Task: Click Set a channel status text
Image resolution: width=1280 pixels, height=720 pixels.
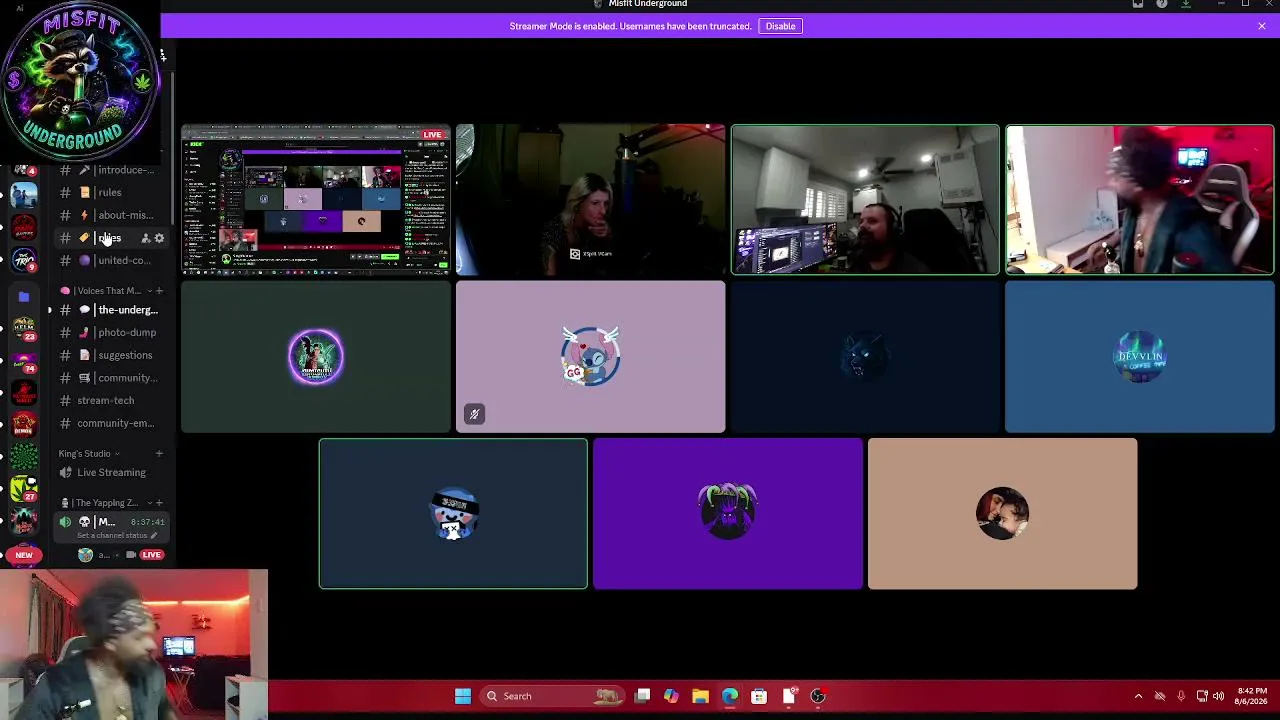Action: [x=113, y=535]
